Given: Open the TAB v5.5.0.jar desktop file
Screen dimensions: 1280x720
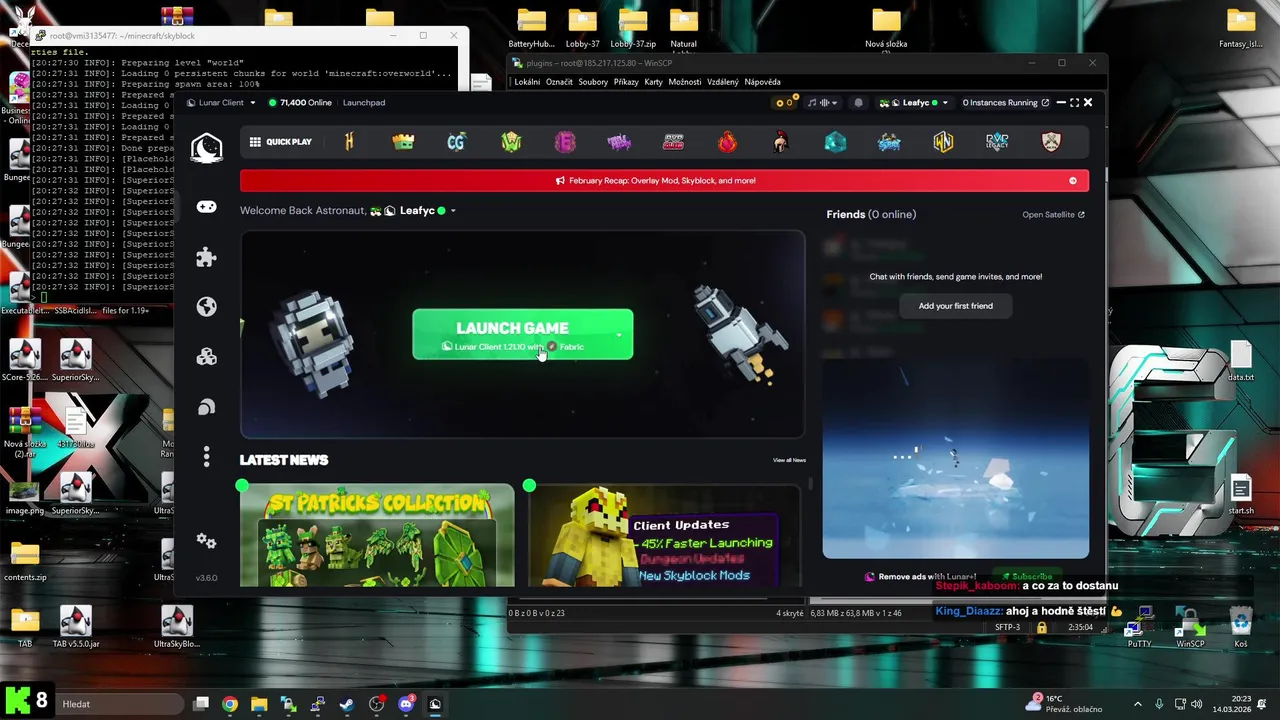Looking at the screenshot, I should click(76, 628).
